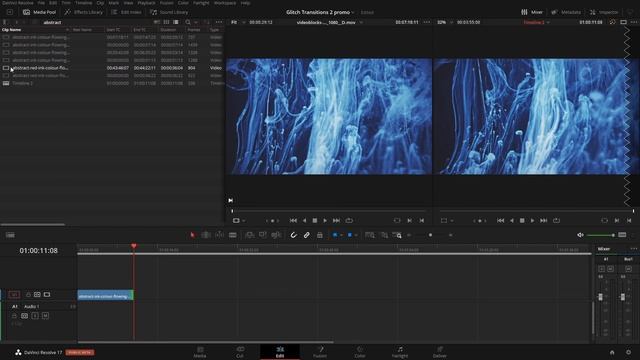Switch to the Fairlight page tab
The image size is (640, 360).
click(x=400, y=352)
